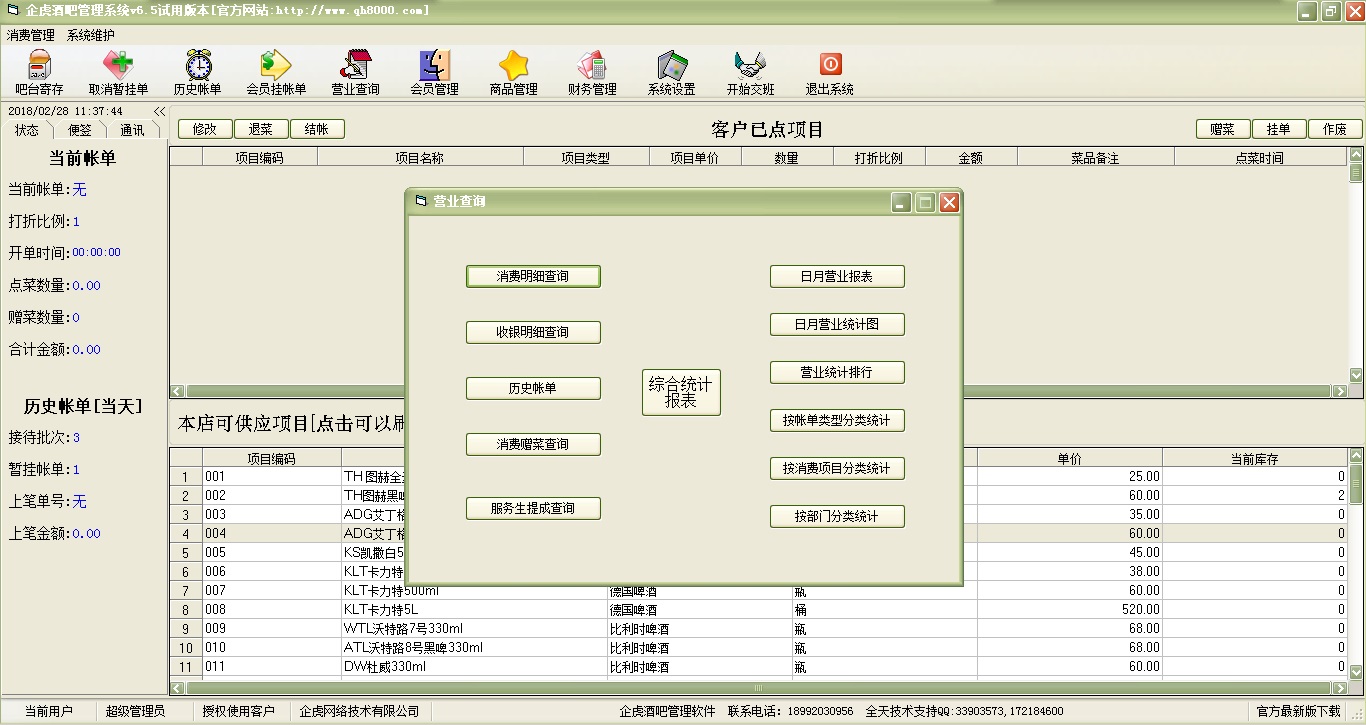The image size is (1366, 725).
Task: Open the 消费管理 menu
Action: point(31,35)
